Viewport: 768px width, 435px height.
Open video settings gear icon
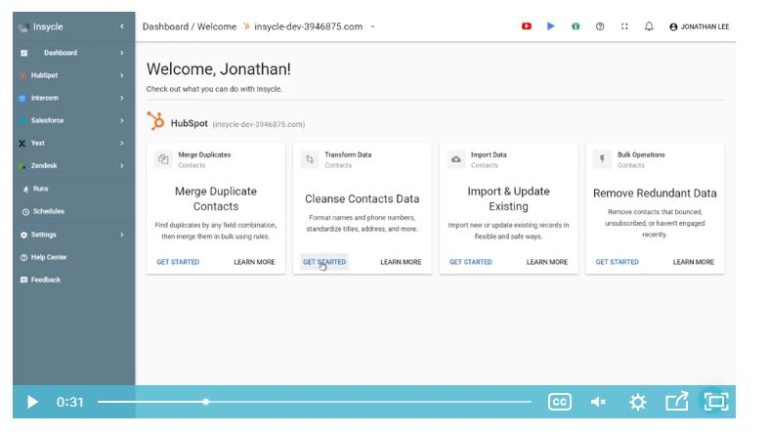(x=637, y=402)
